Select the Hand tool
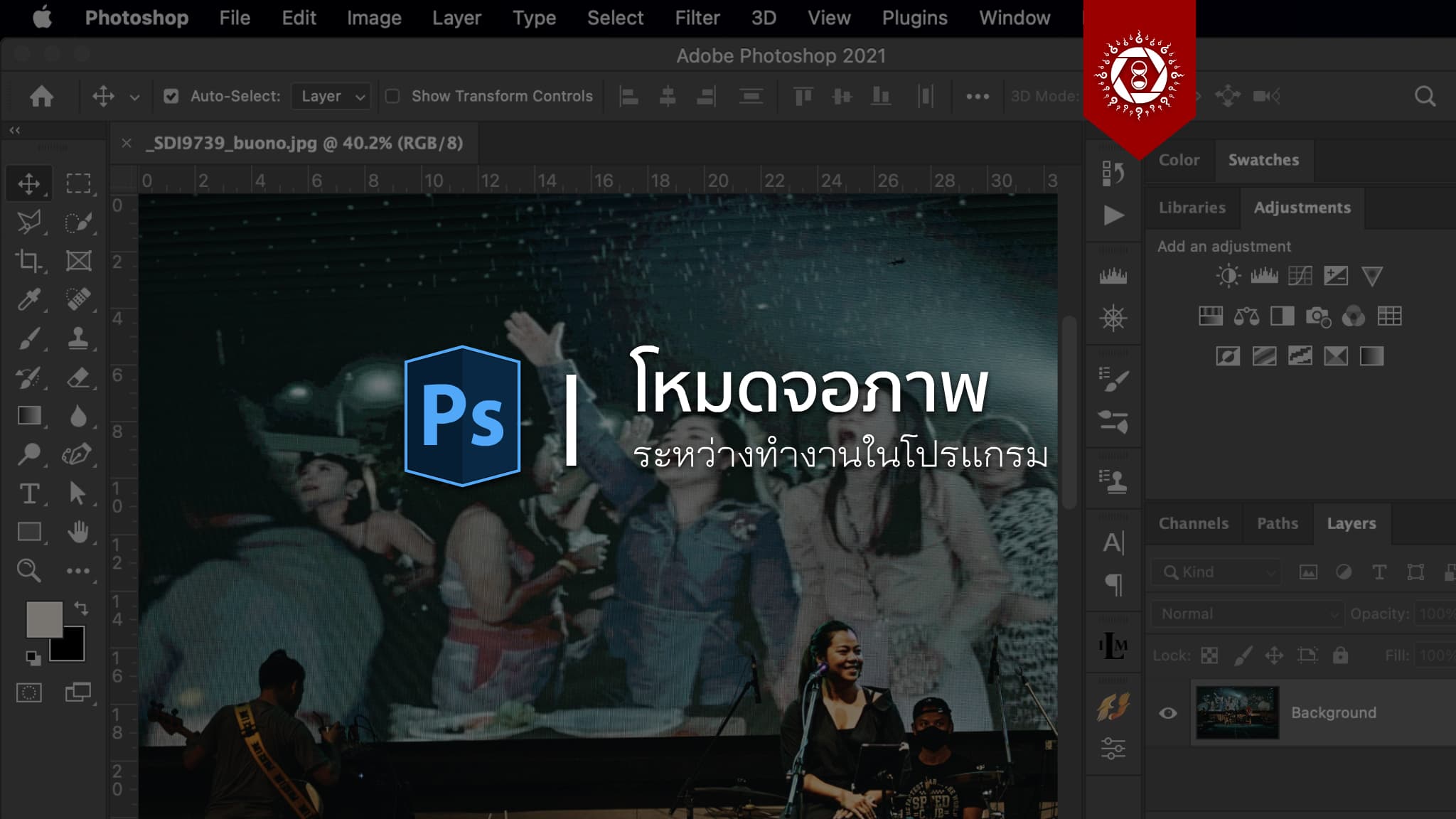1456x819 pixels. coord(78,532)
